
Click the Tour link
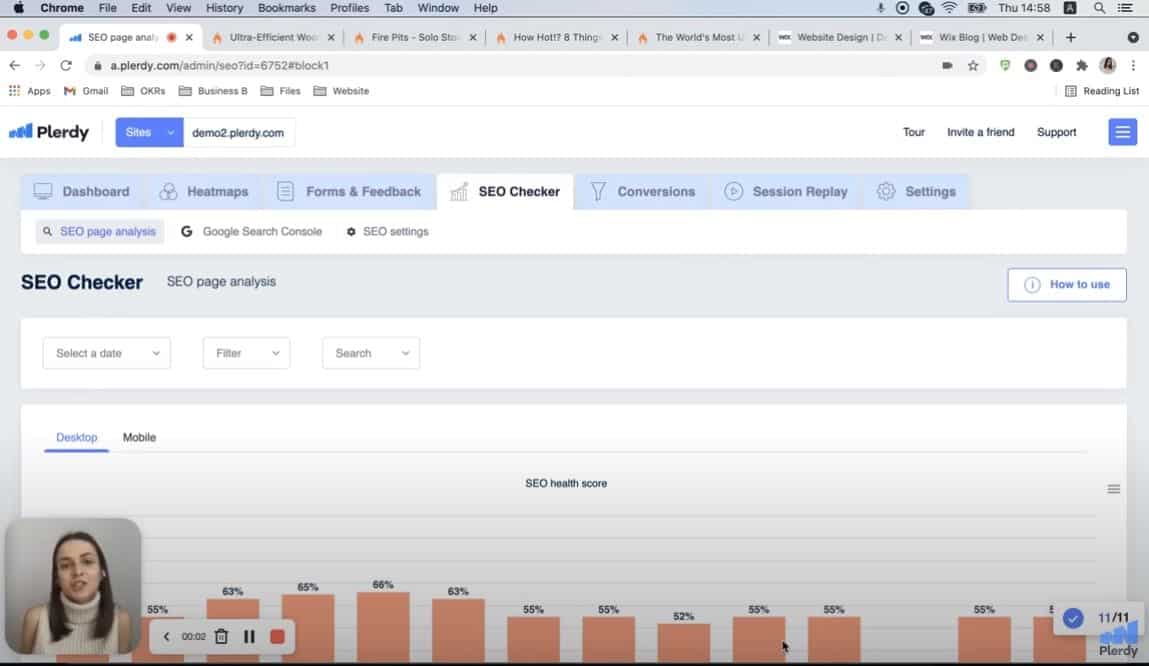tap(914, 132)
